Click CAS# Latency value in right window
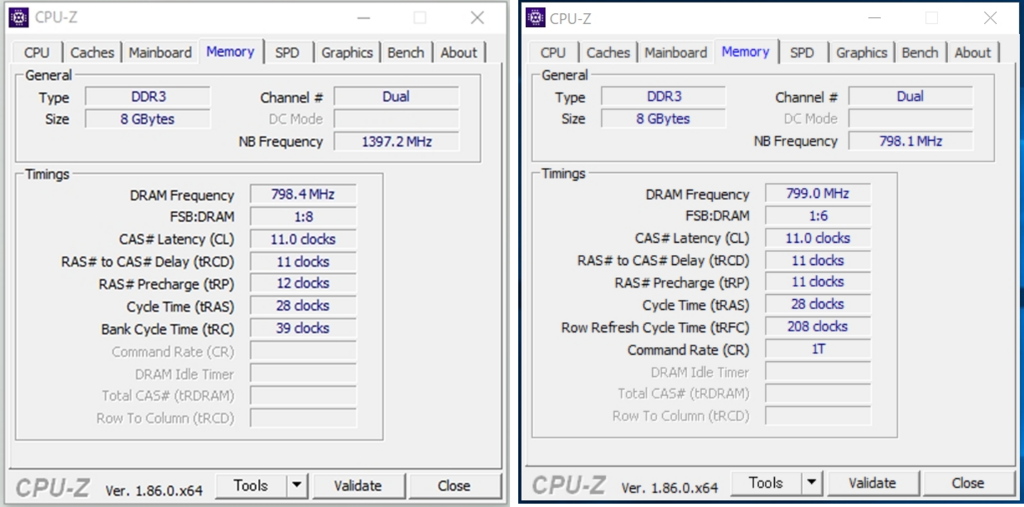This screenshot has width=1024, height=507. [x=818, y=238]
